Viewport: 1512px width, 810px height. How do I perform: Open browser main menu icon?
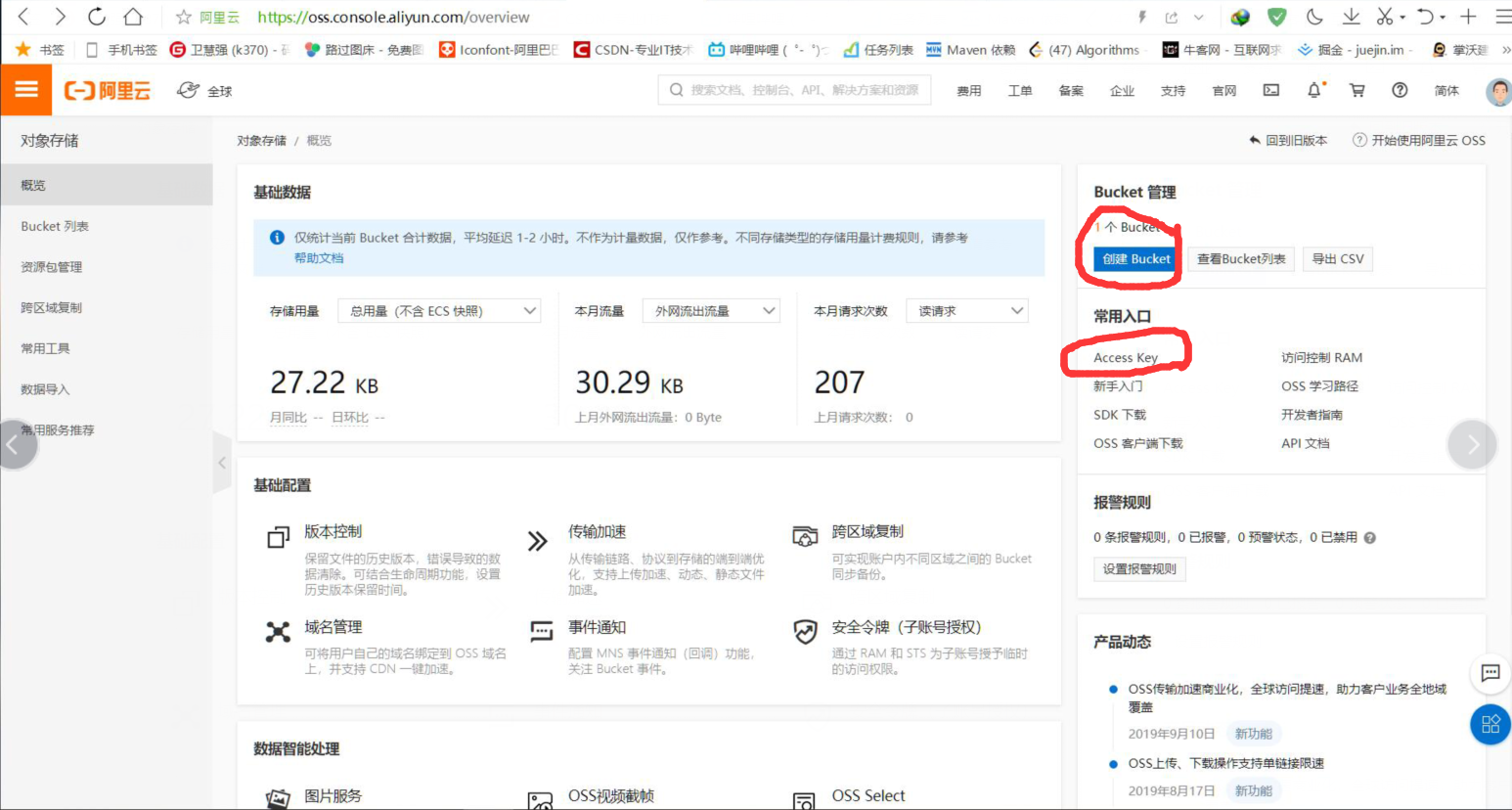click(x=1503, y=17)
